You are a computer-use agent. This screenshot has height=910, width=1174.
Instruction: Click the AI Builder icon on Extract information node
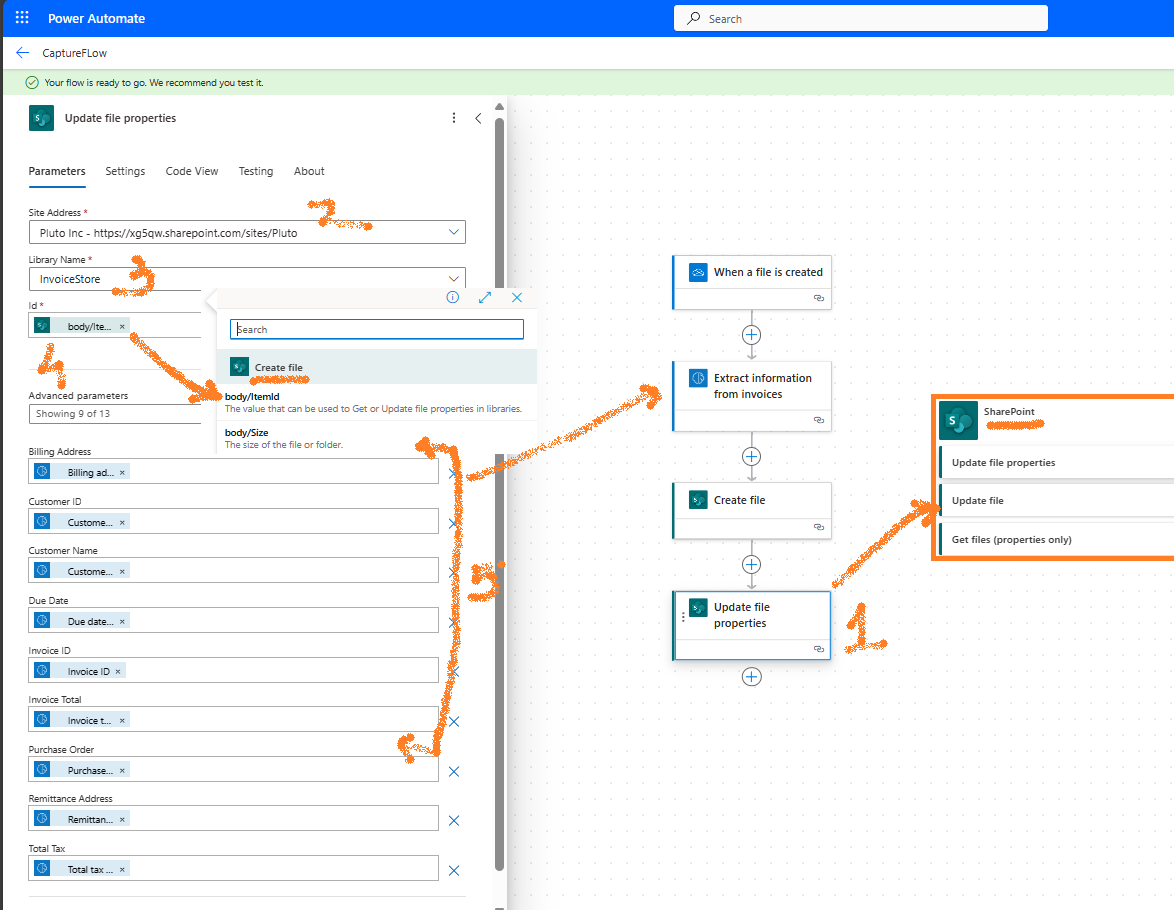(698, 378)
